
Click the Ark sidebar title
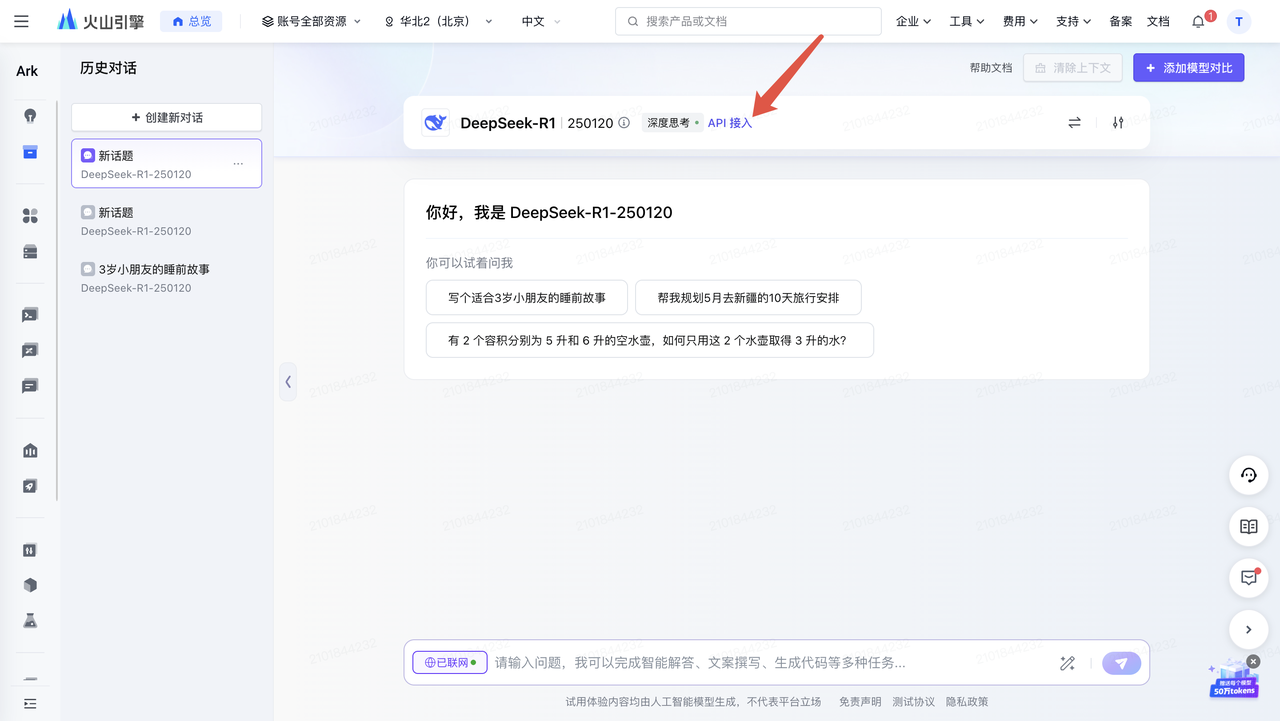[x=27, y=71]
